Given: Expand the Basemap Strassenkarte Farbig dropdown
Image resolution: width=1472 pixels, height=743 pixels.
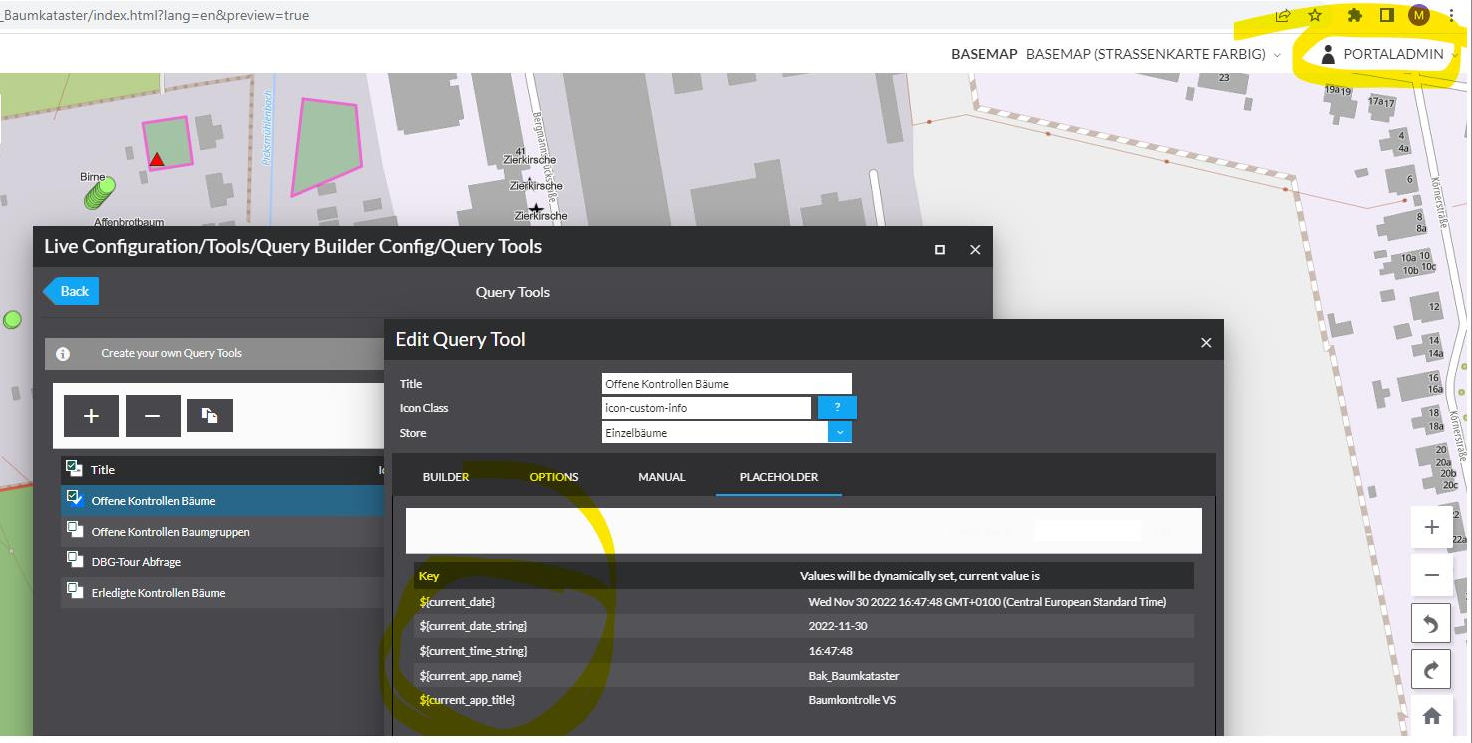Looking at the screenshot, I should pyautogui.click(x=1277, y=55).
